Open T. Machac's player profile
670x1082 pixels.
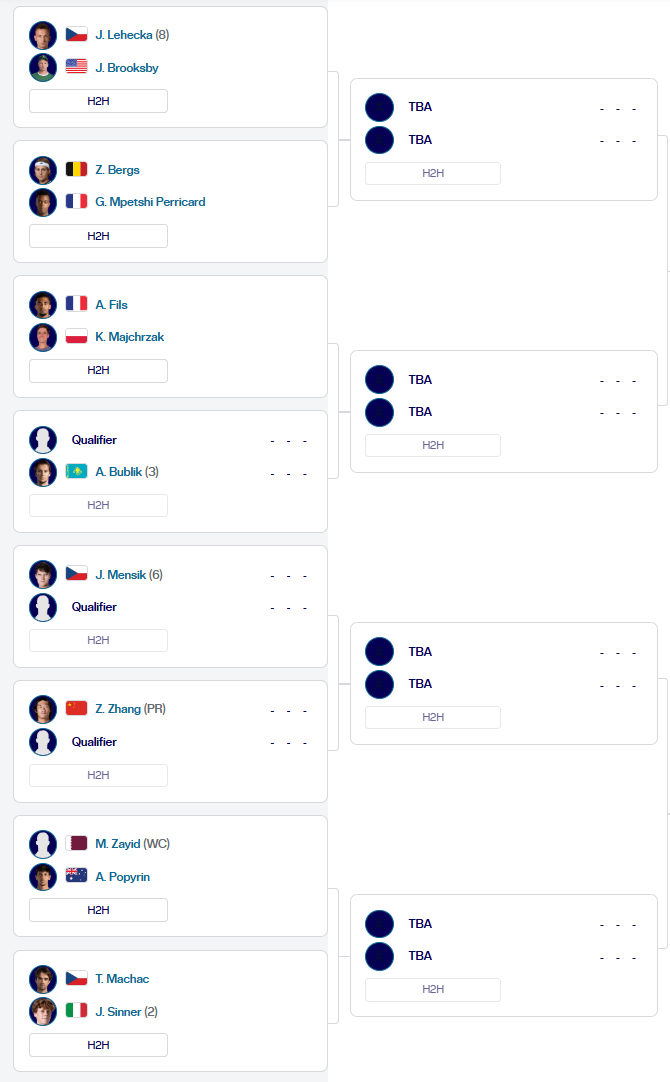tap(122, 979)
